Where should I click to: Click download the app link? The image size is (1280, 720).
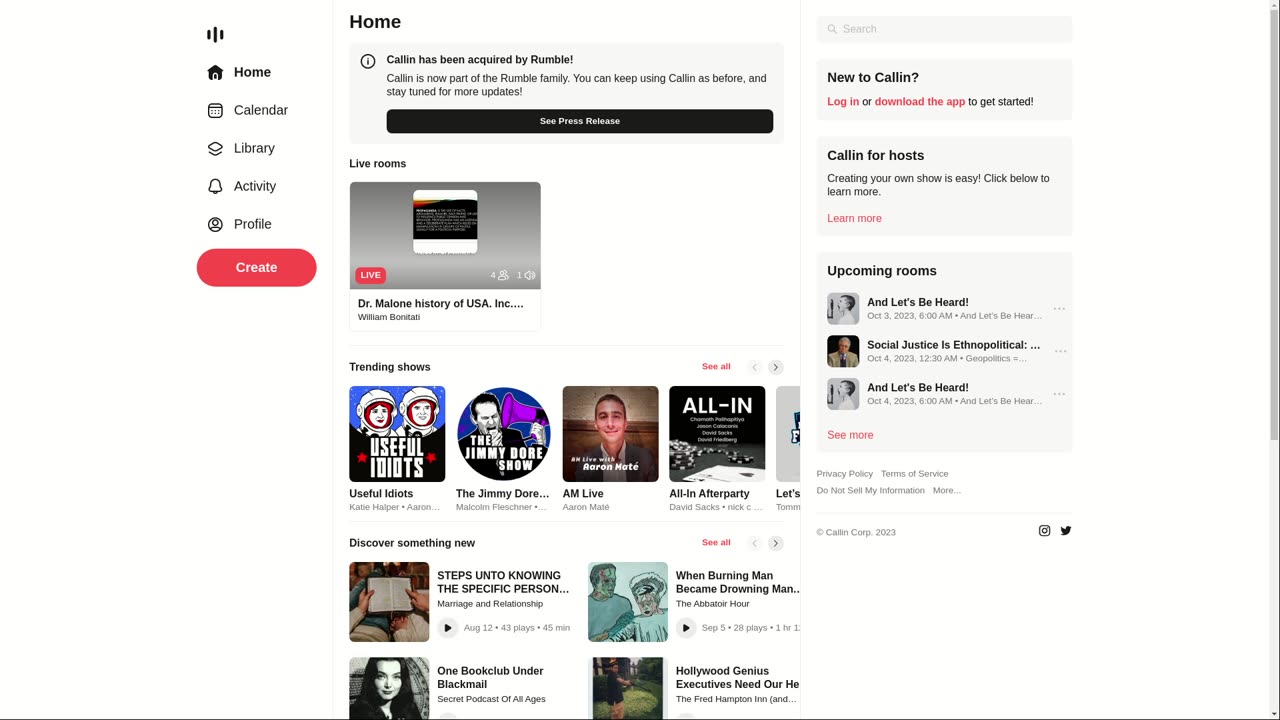[920, 102]
